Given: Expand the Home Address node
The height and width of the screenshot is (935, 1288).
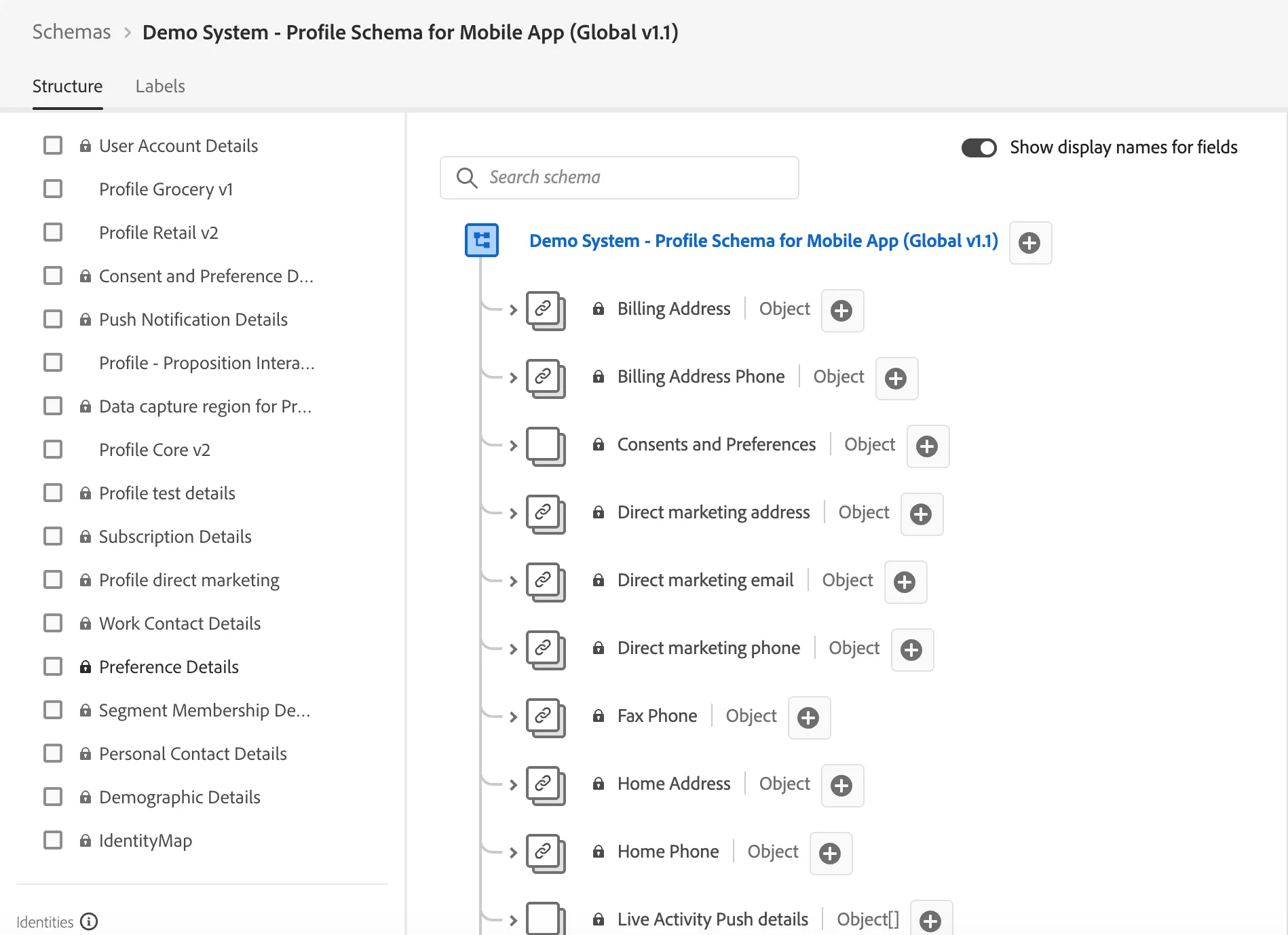Looking at the screenshot, I should click(513, 785).
